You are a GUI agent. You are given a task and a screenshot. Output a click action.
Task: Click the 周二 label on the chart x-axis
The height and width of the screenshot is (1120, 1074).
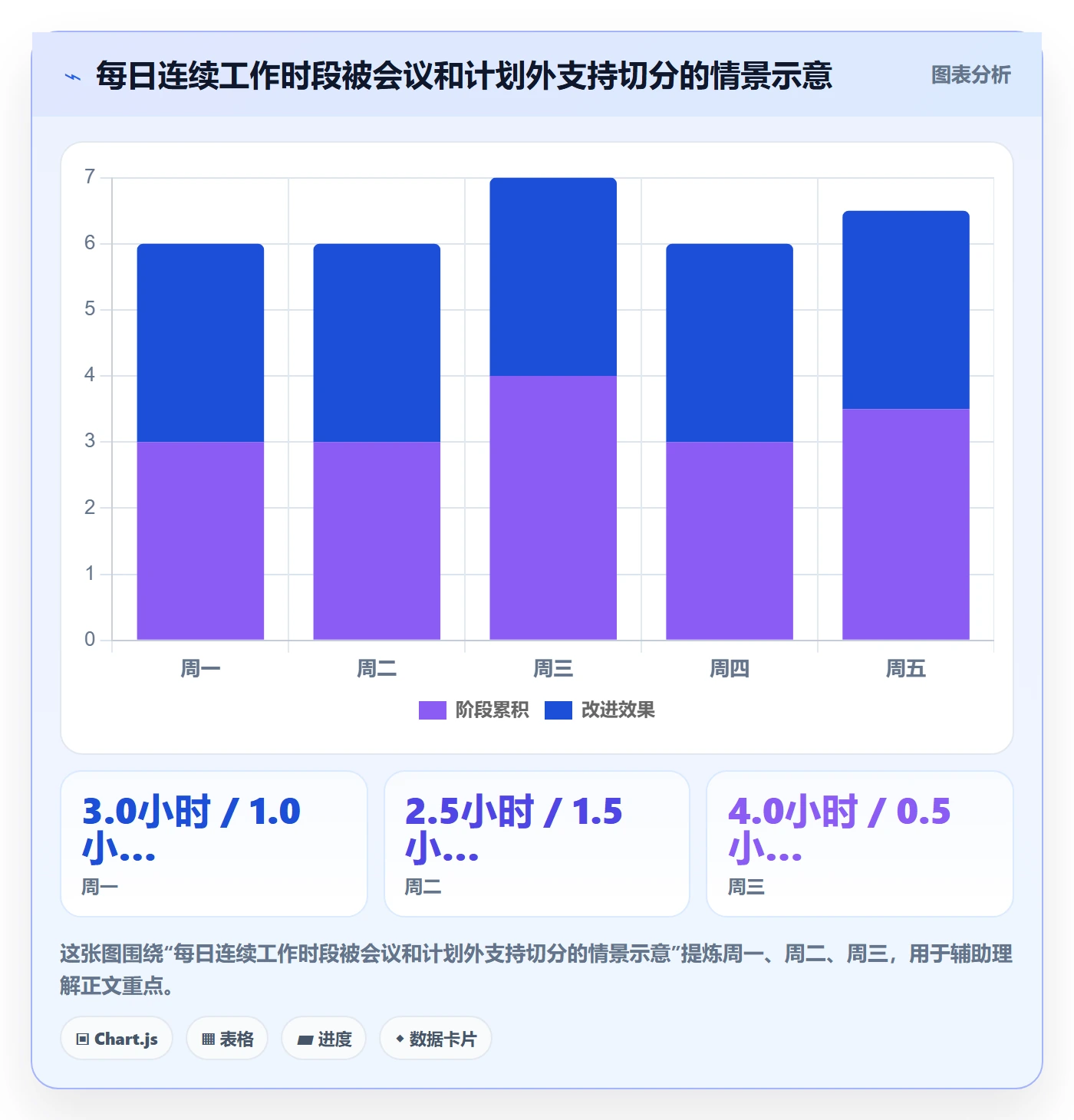pyautogui.click(x=377, y=669)
